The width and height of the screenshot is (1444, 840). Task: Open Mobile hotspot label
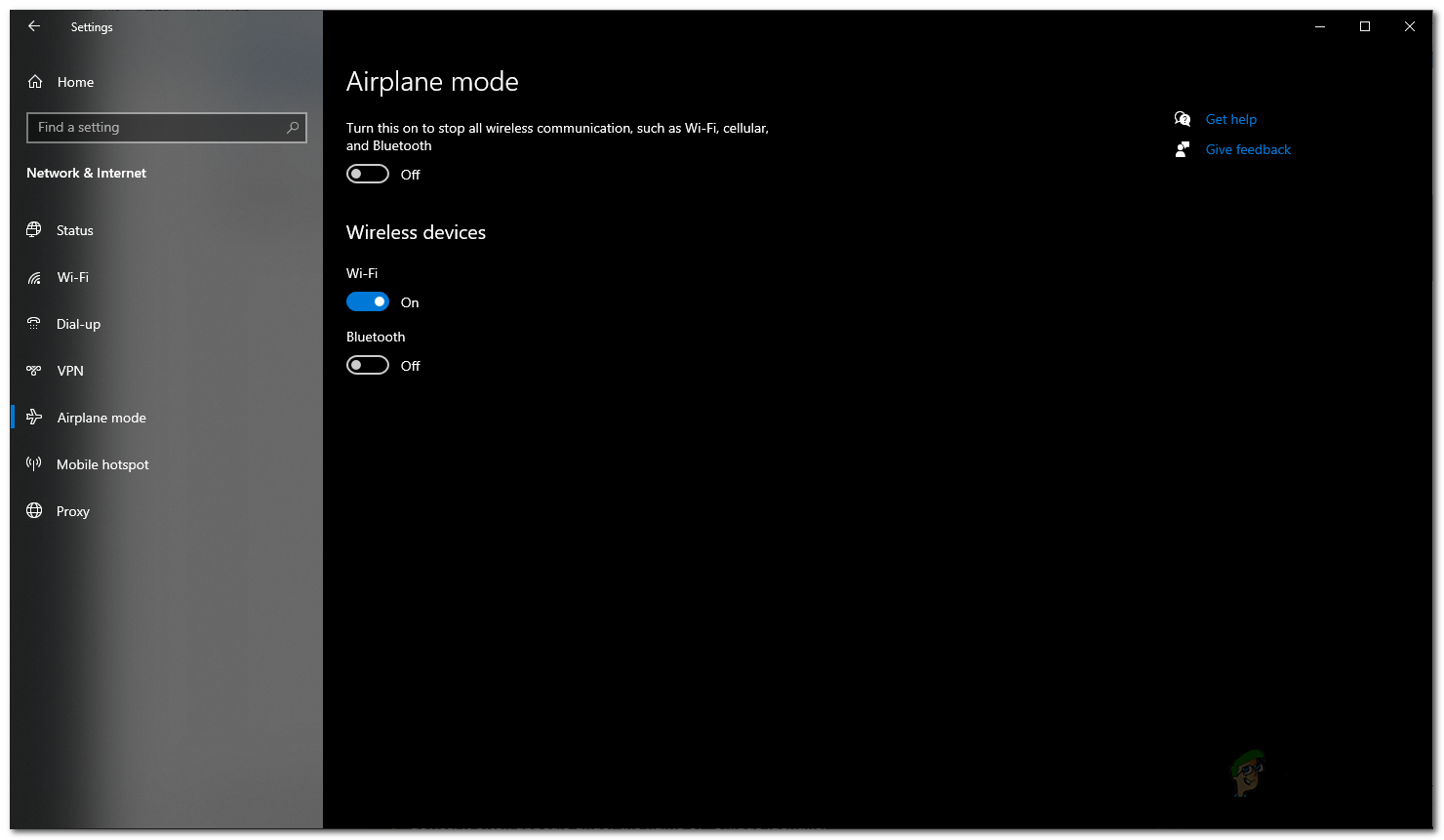pyautogui.click(x=102, y=465)
